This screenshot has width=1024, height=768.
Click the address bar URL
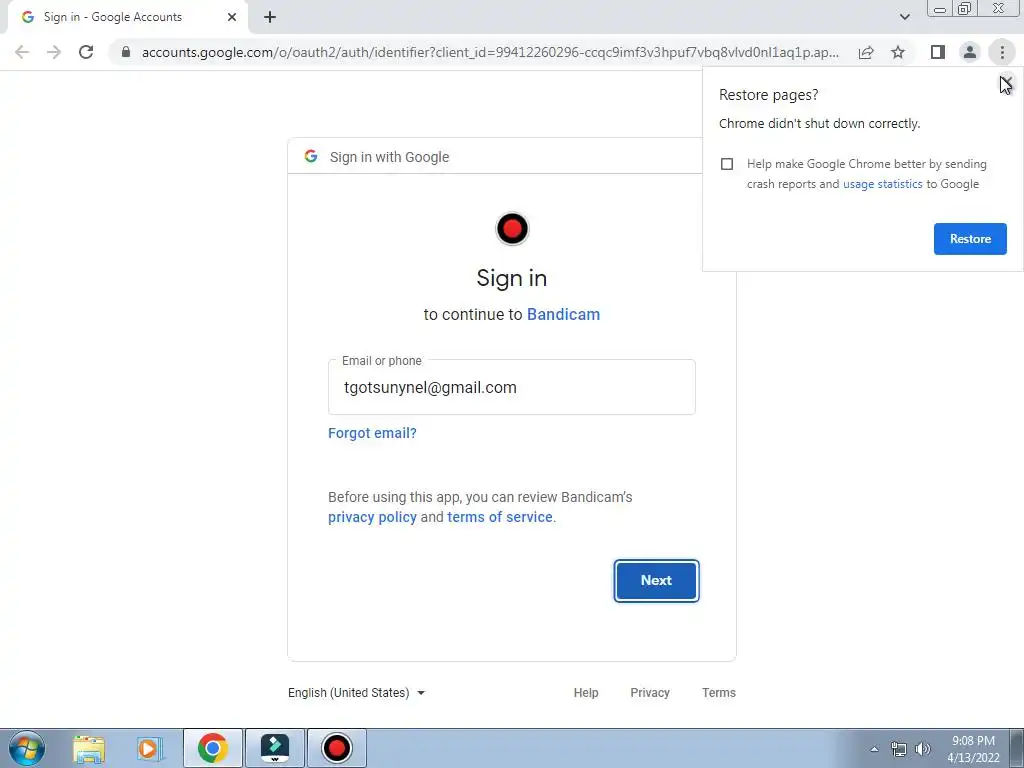490,52
